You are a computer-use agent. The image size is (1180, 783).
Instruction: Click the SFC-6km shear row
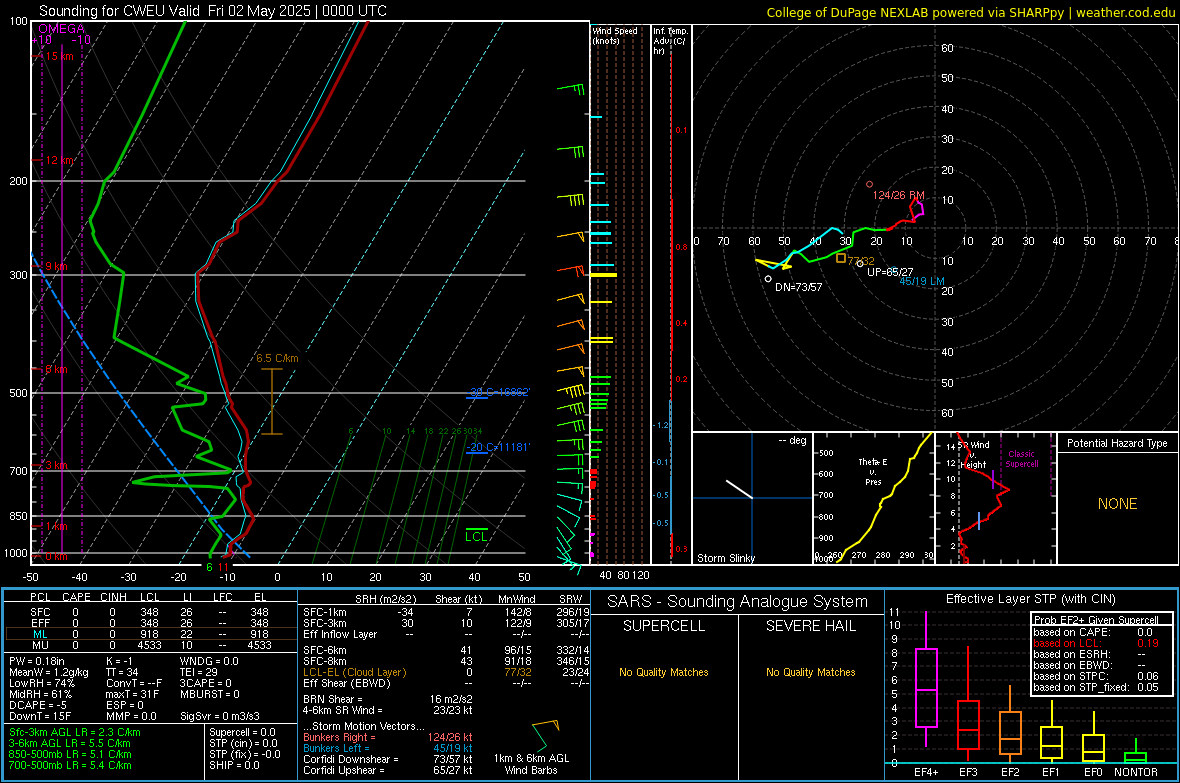pyautogui.click(x=446, y=650)
